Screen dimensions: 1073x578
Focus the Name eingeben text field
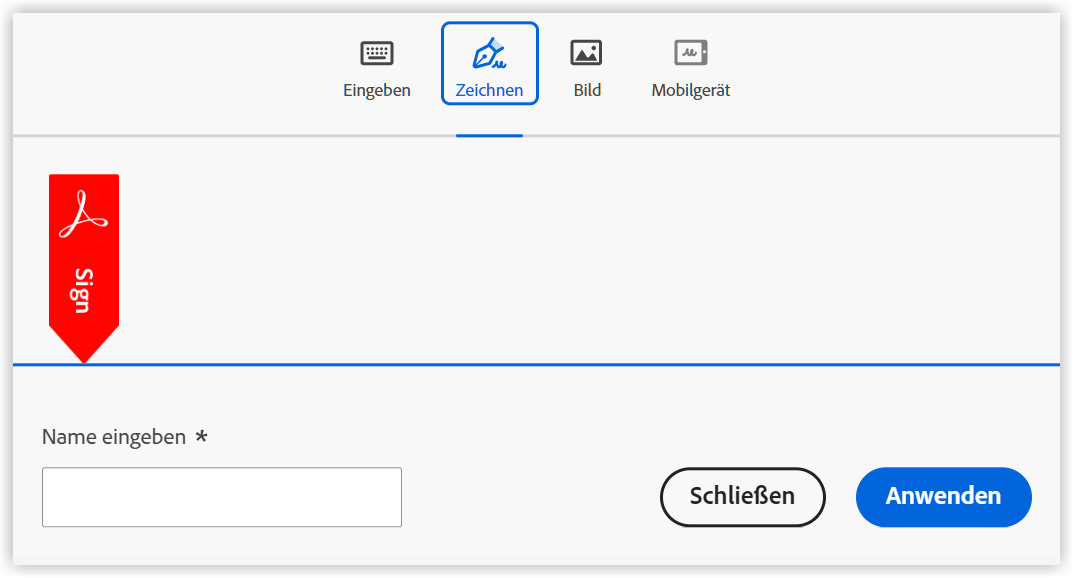222,497
